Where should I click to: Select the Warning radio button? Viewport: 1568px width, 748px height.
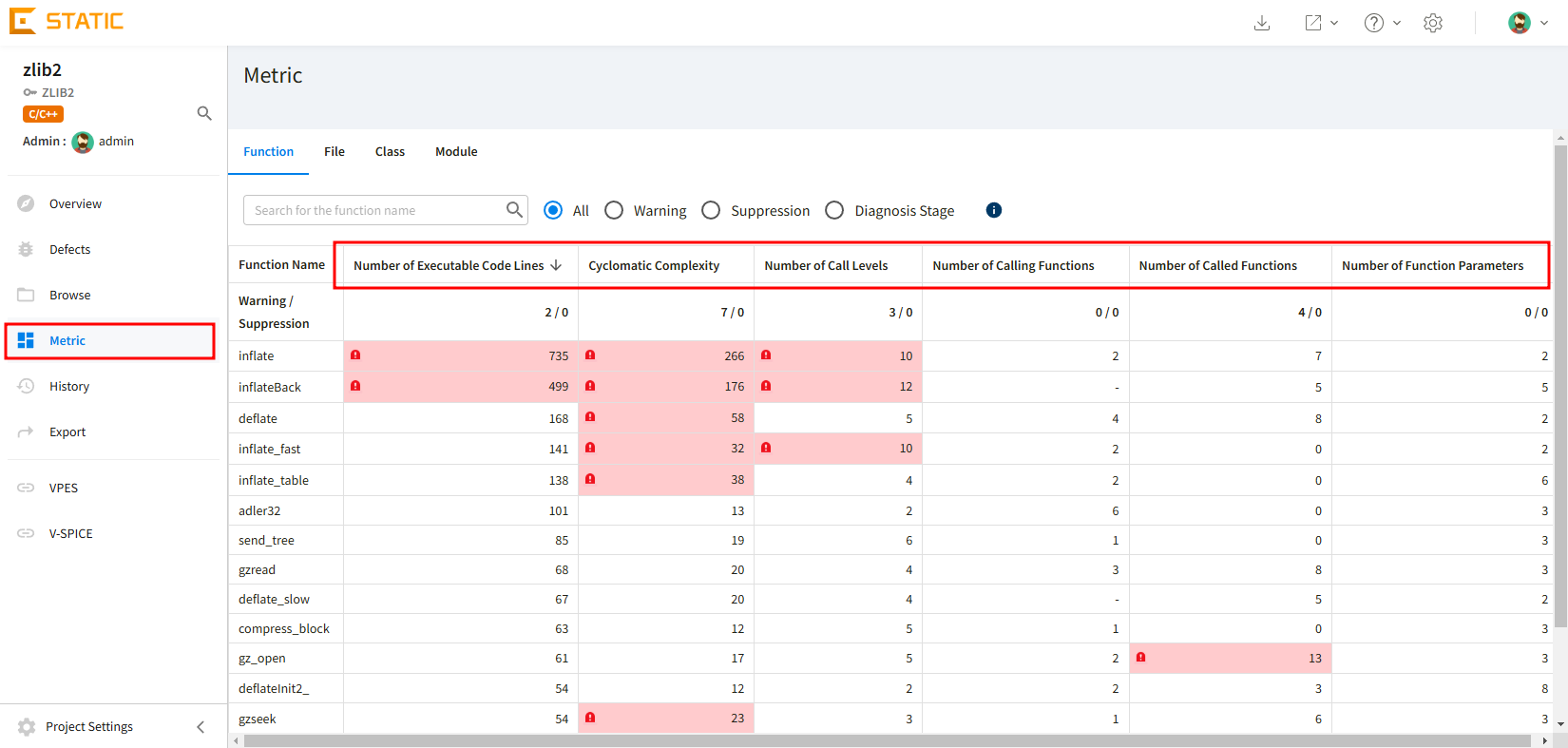(614, 210)
